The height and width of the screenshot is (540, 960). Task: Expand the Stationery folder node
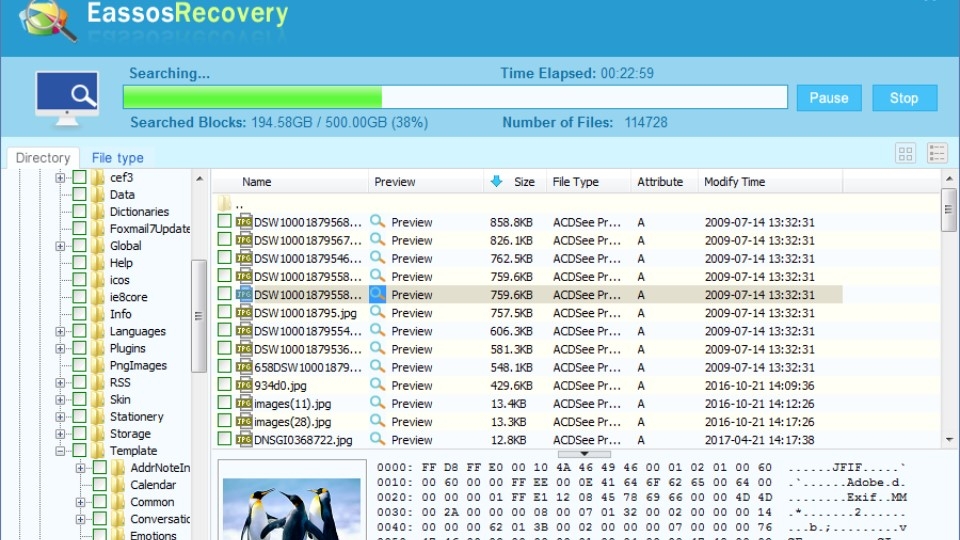pos(60,417)
